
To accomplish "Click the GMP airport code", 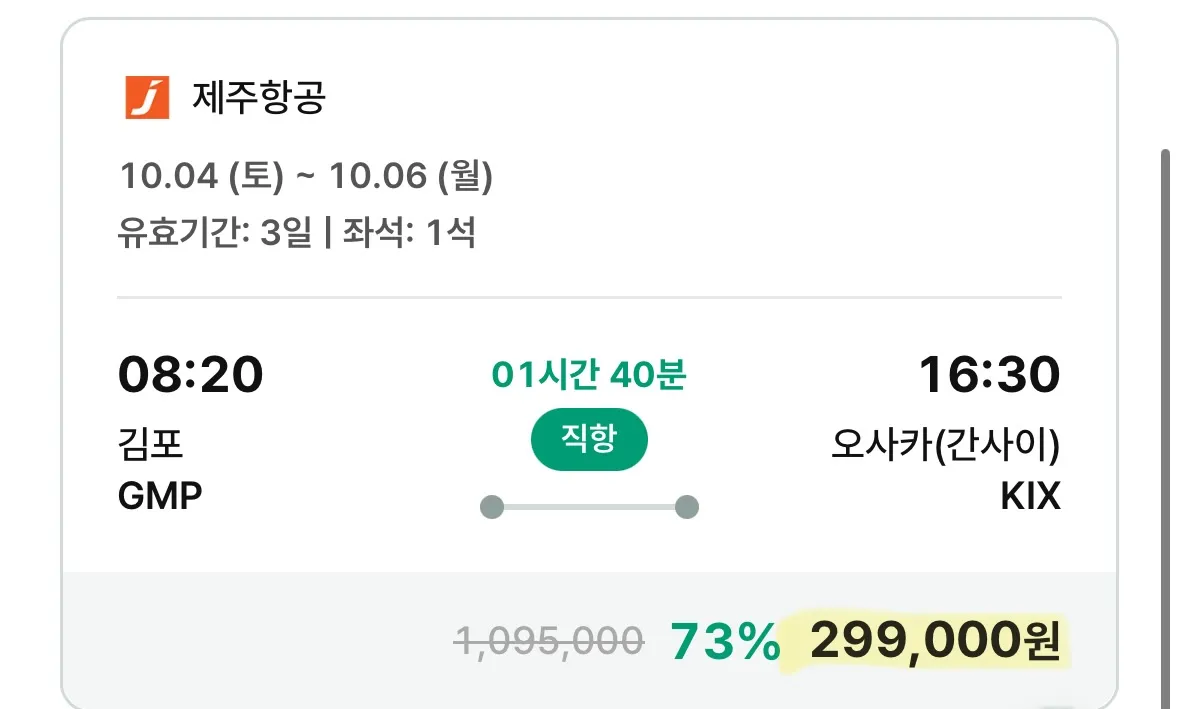I will tap(160, 495).
